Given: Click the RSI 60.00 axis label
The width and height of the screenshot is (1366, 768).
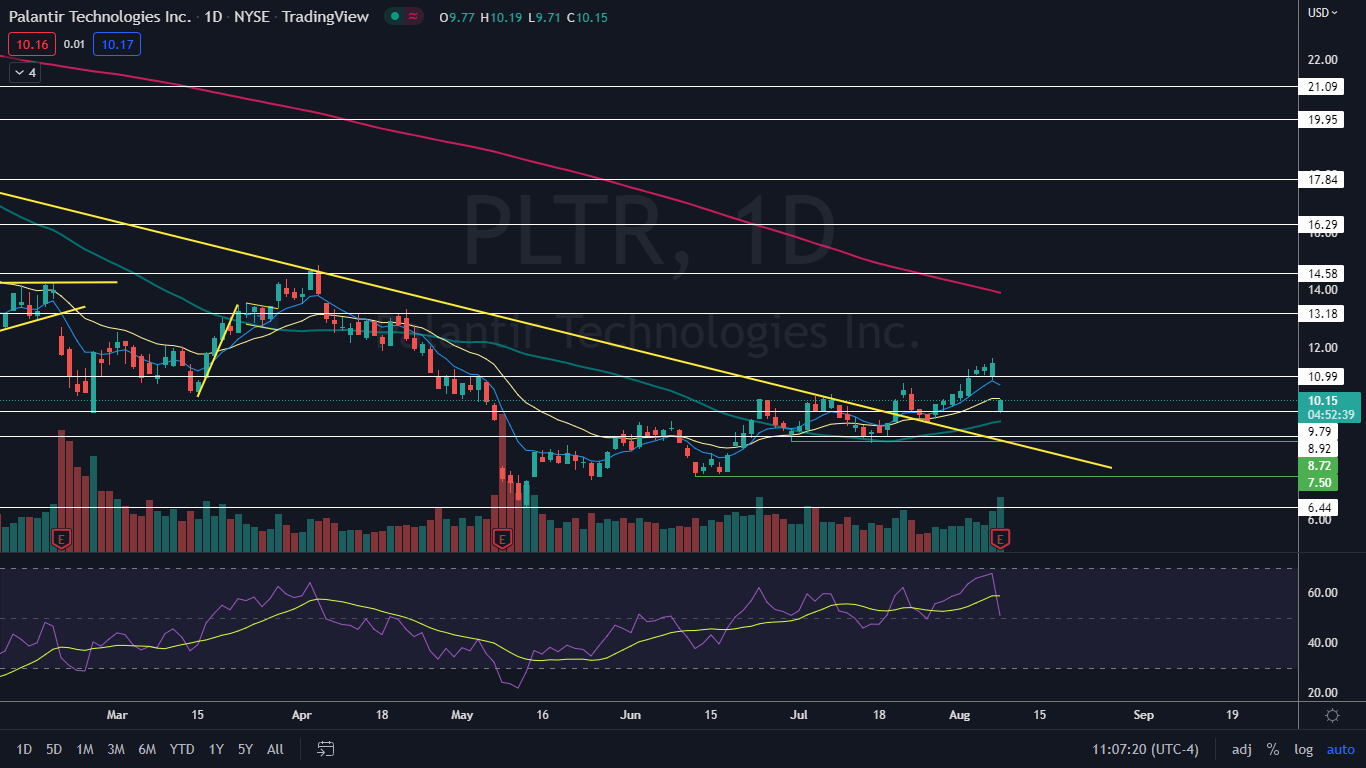Looking at the screenshot, I should pyautogui.click(x=1322, y=593).
